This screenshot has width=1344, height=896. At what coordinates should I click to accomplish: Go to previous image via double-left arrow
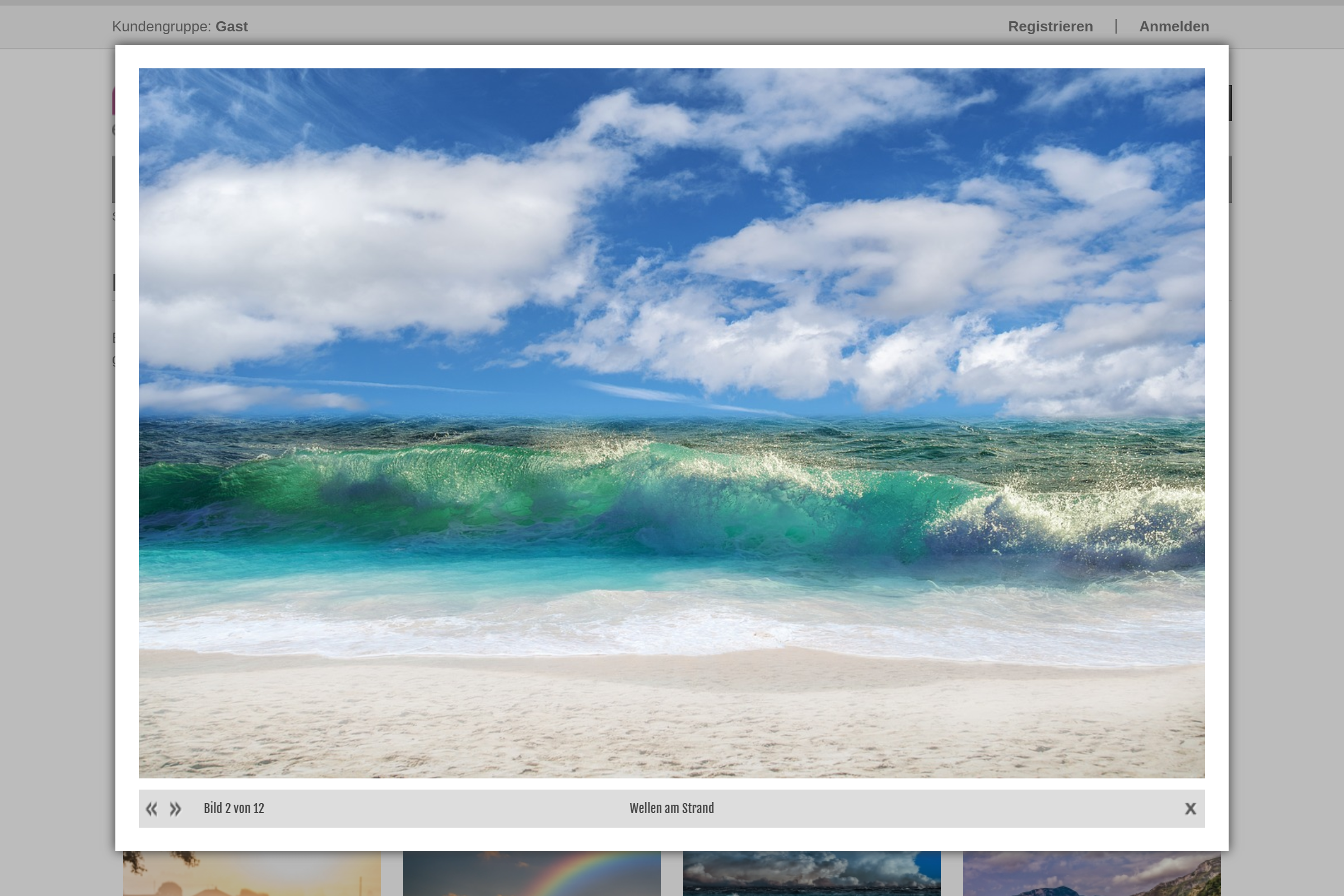pyautogui.click(x=151, y=809)
